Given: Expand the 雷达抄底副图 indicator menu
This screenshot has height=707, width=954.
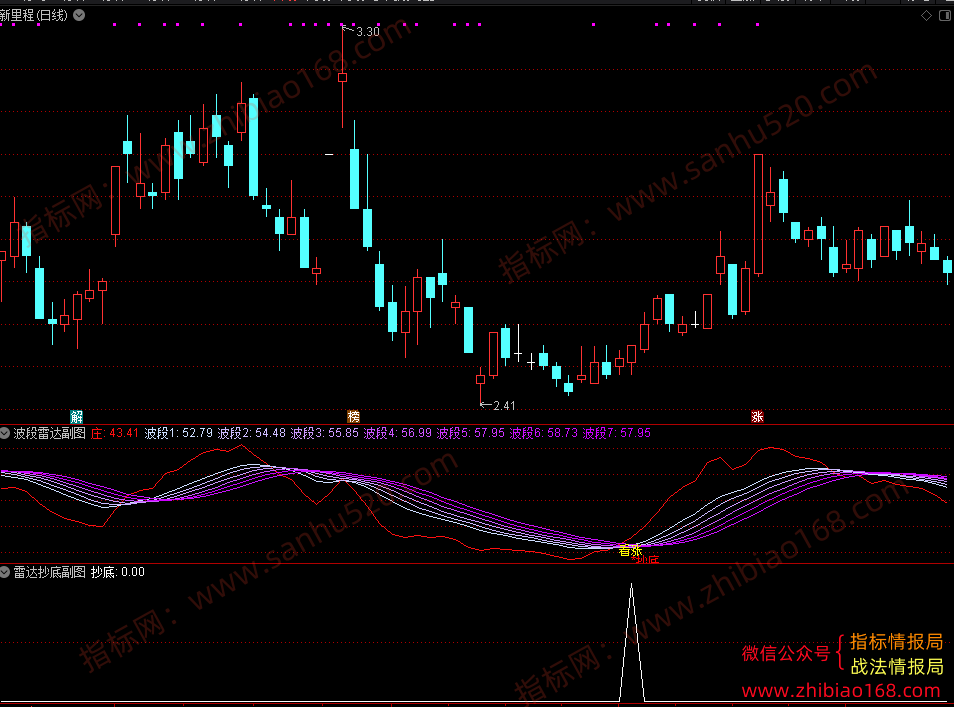Looking at the screenshot, I should pos(5,572).
